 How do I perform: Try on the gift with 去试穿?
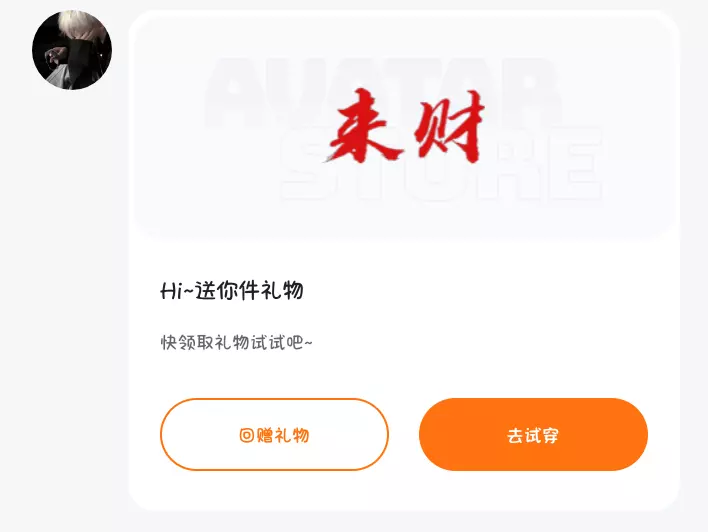pos(533,434)
